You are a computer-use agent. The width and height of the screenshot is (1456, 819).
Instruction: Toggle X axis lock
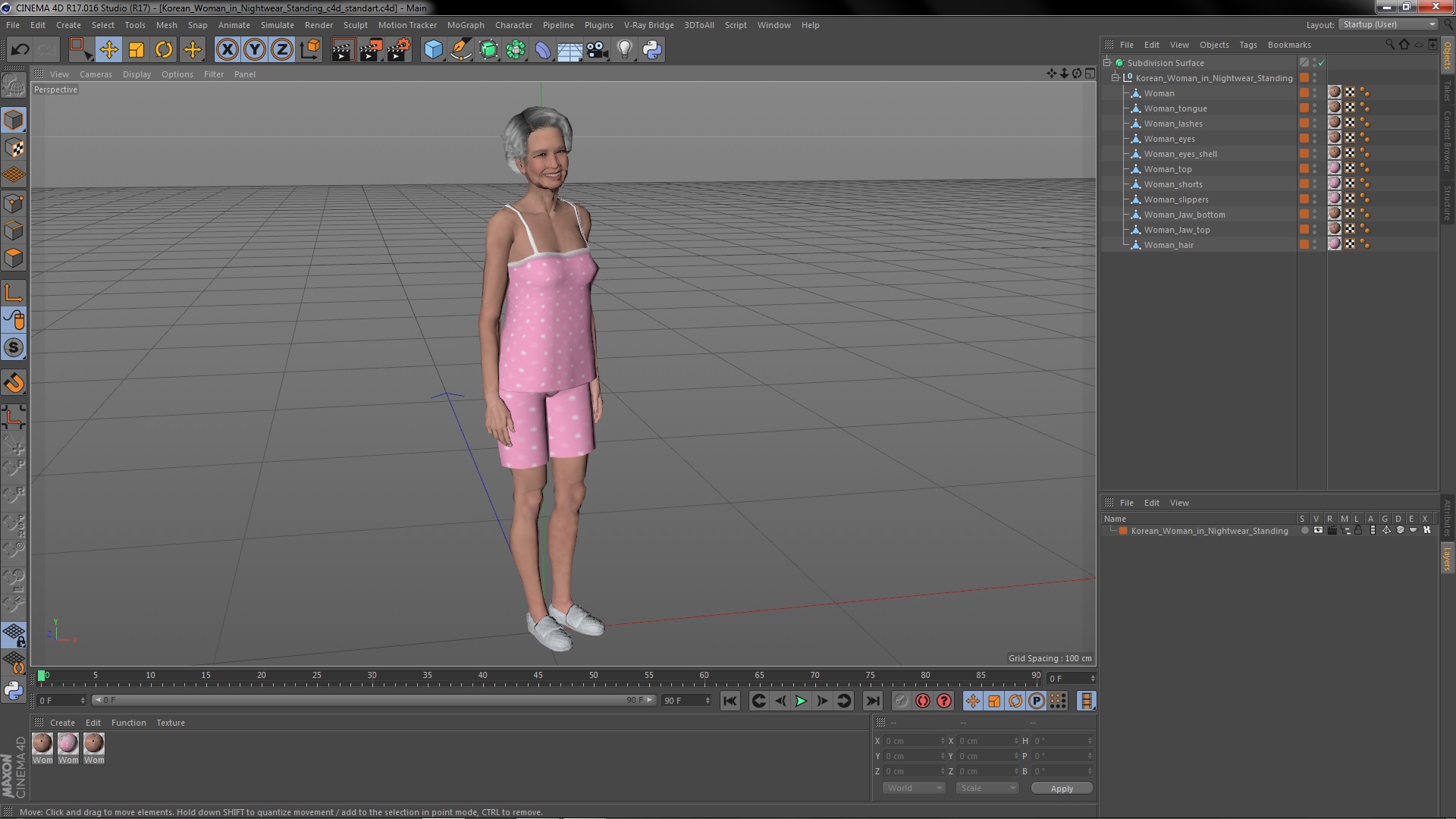[227, 50]
